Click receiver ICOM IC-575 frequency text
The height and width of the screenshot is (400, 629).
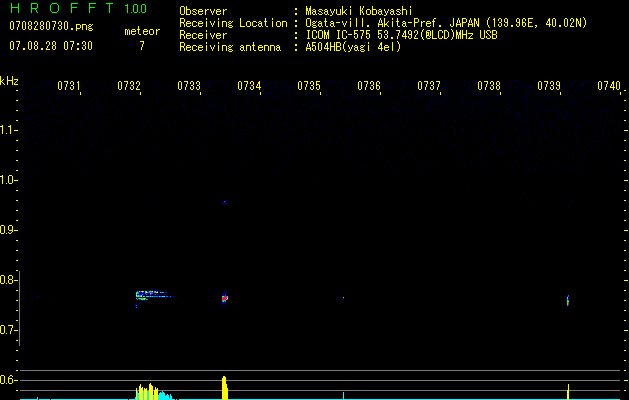pos(401,35)
